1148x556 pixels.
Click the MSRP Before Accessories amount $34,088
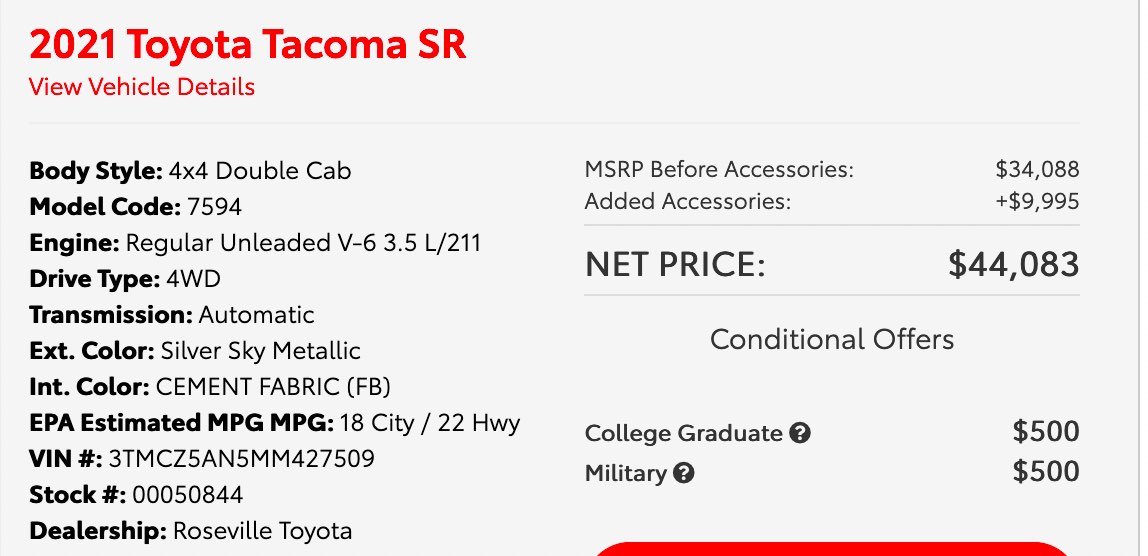pyautogui.click(x=1037, y=169)
